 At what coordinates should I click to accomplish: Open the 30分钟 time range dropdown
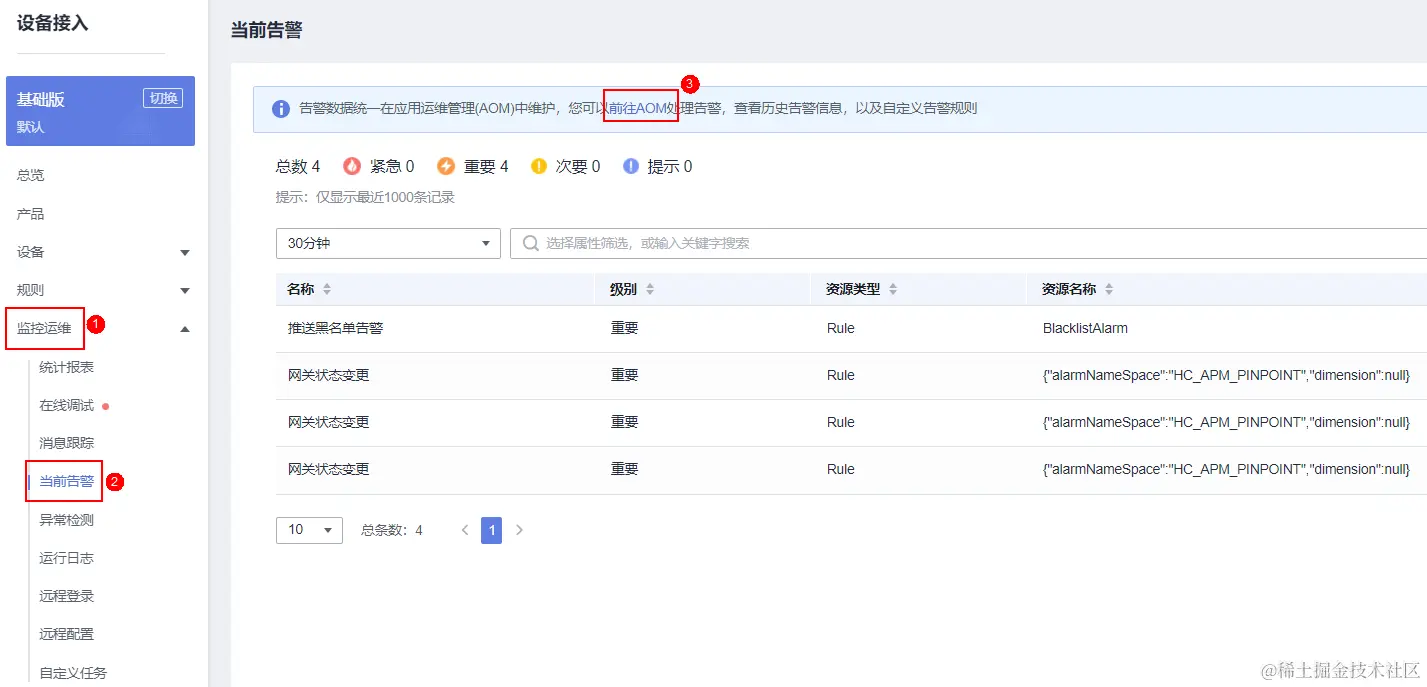coord(388,243)
